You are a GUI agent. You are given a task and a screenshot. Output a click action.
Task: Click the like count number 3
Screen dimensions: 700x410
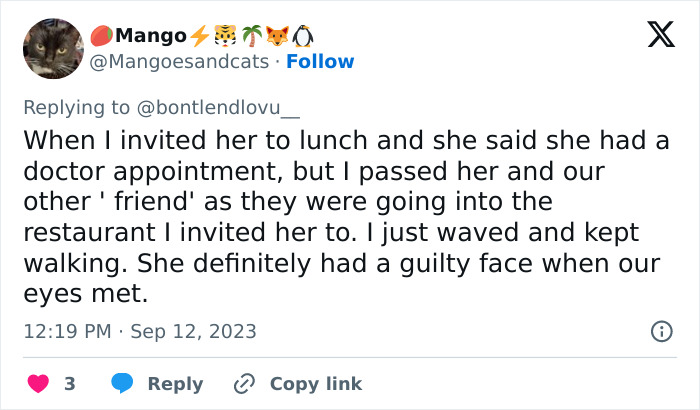click(70, 383)
